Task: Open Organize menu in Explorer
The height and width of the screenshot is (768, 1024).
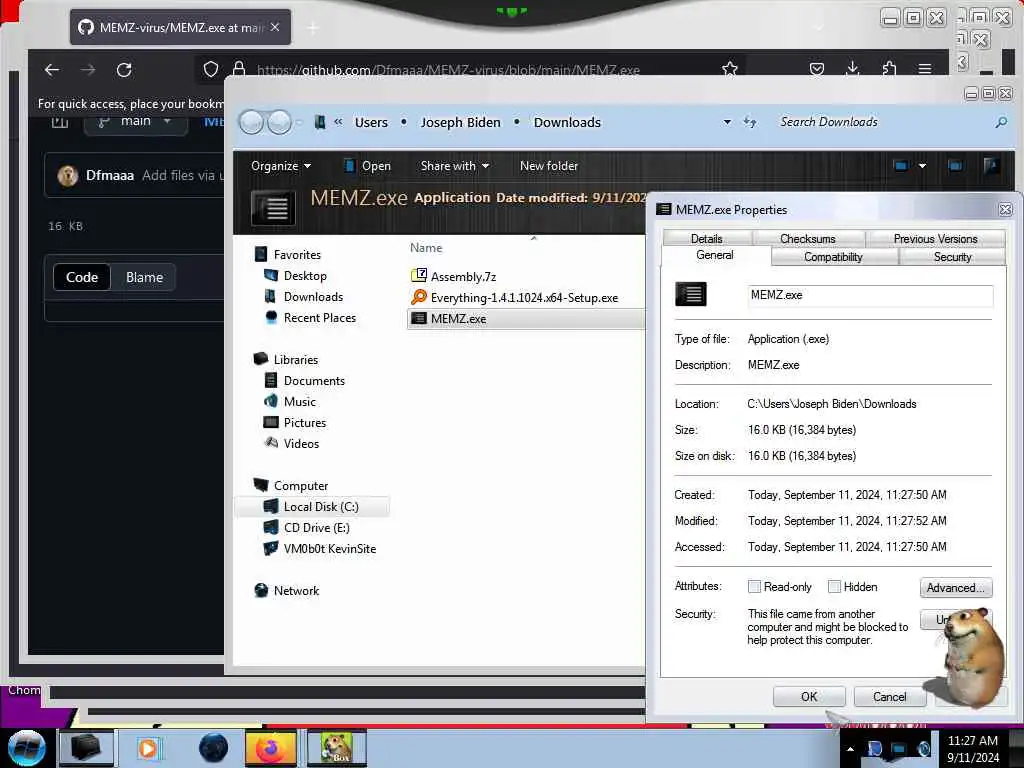Action: (x=281, y=166)
